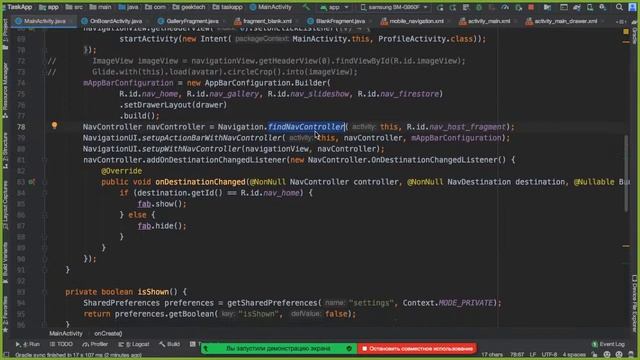640x360 pixels.
Task: Click onDestinationChanged method name
Action: tap(200, 182)
